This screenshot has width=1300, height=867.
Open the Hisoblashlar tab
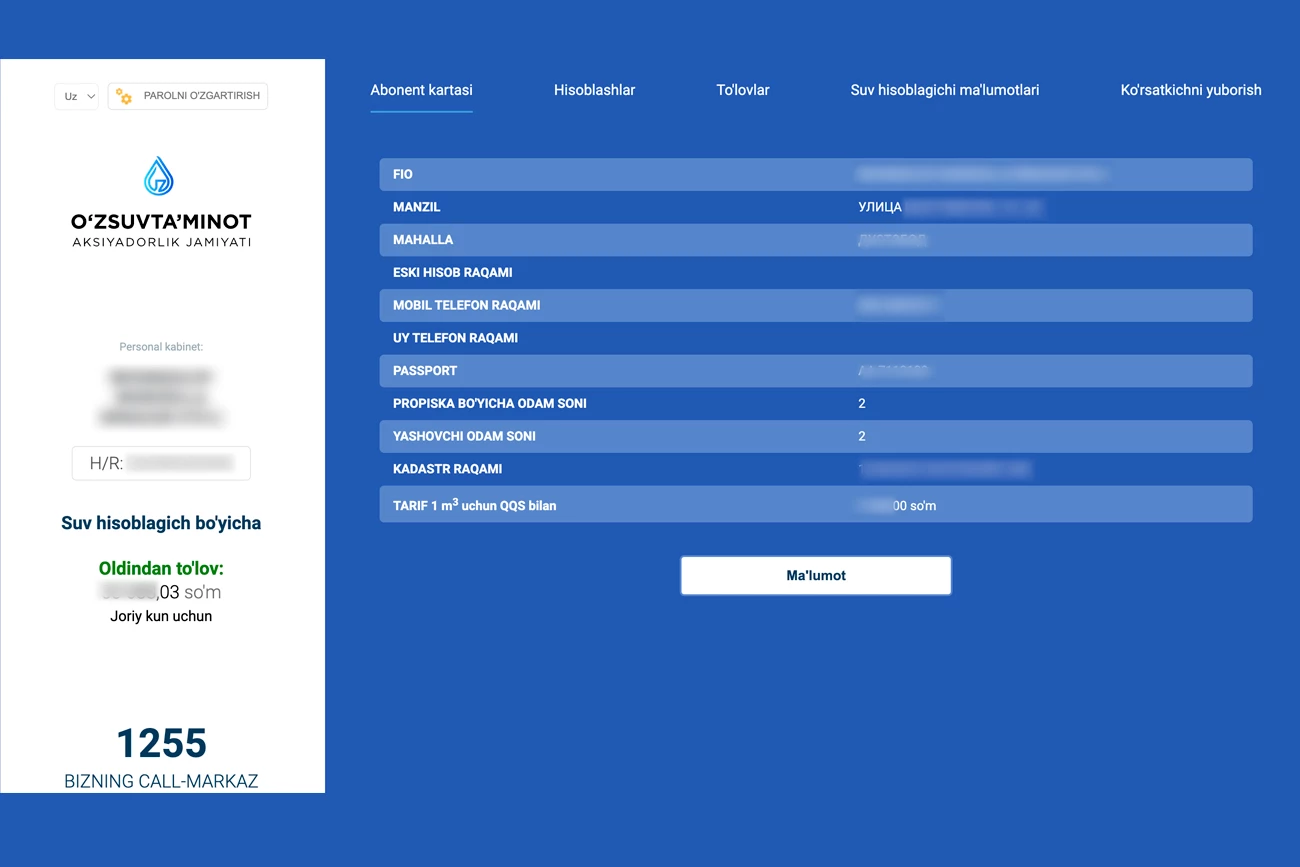click(594, 90)
